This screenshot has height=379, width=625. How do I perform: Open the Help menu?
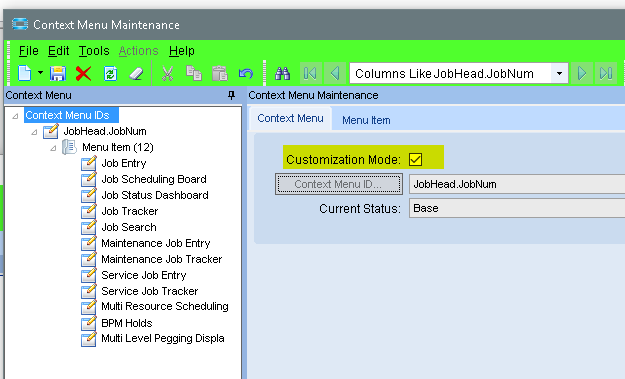tap(182, 51)
